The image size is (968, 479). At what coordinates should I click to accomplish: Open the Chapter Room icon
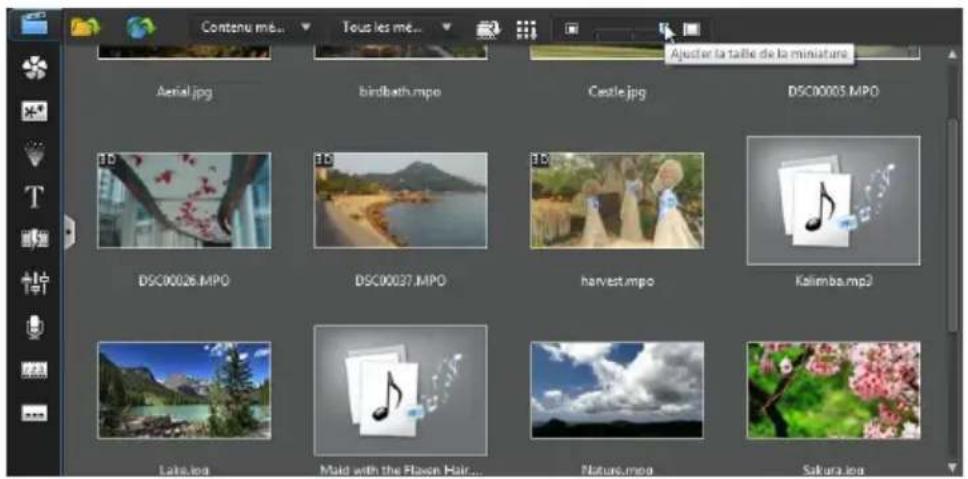pyautogui.click(x=34, y=370)
